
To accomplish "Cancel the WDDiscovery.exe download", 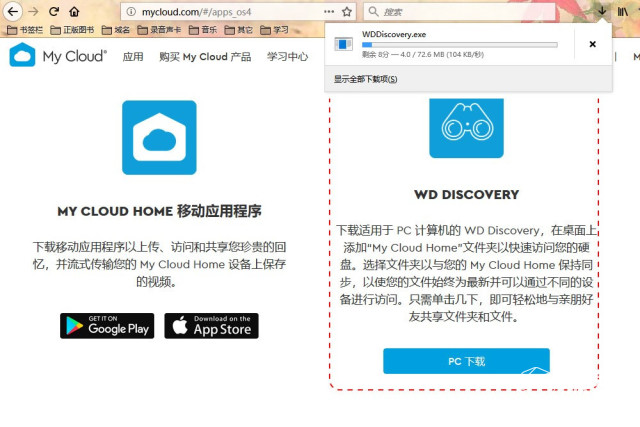I will [593, 44].
